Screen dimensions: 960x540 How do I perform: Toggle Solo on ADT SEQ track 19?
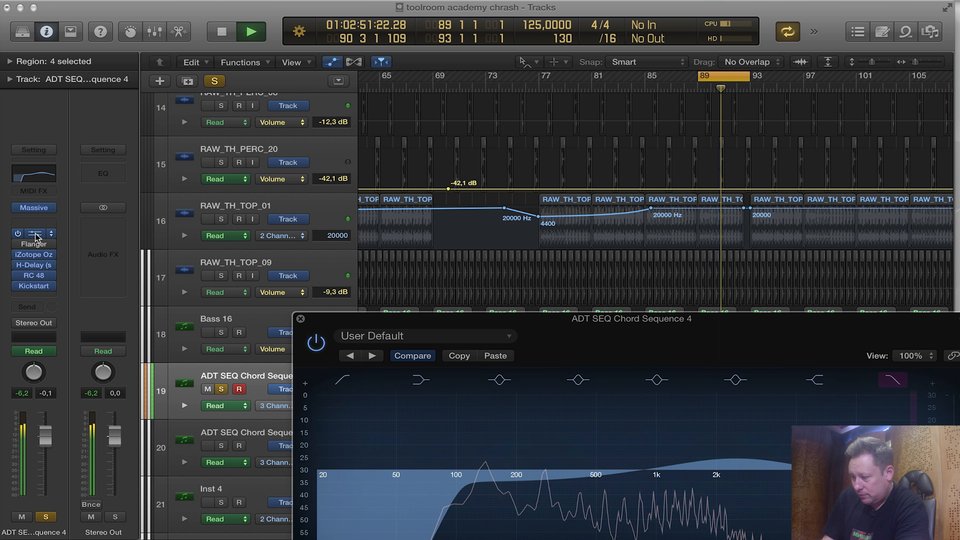click(221, 389)
